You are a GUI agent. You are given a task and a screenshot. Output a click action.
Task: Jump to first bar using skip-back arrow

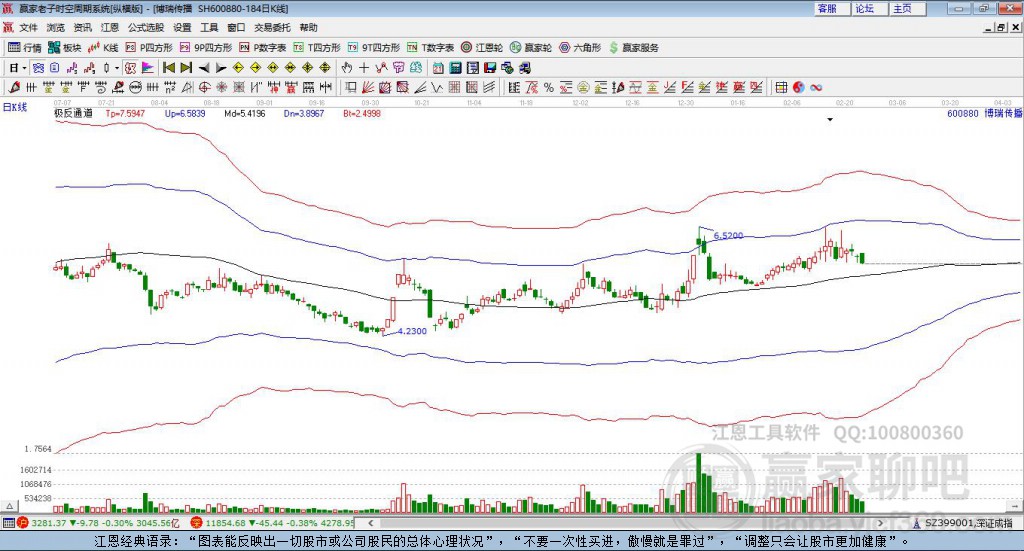169,67
